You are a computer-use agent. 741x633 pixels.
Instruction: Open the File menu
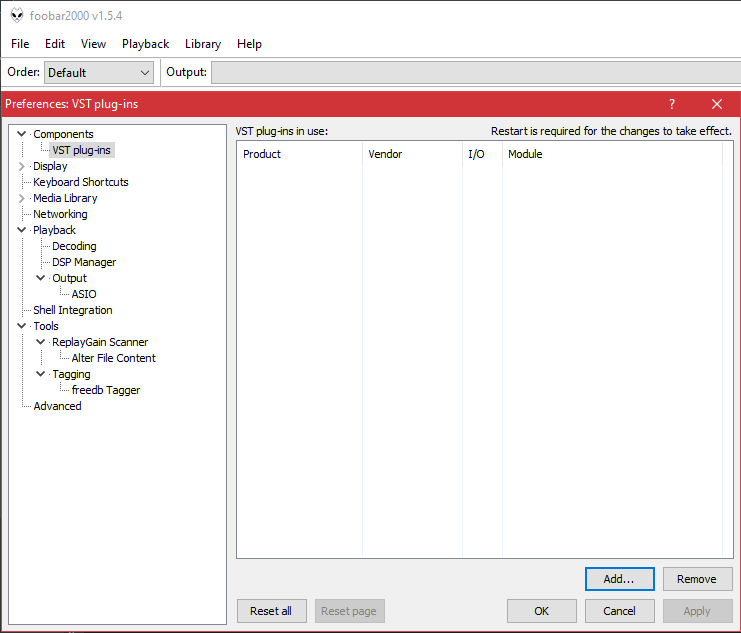[x=20, y=44]
